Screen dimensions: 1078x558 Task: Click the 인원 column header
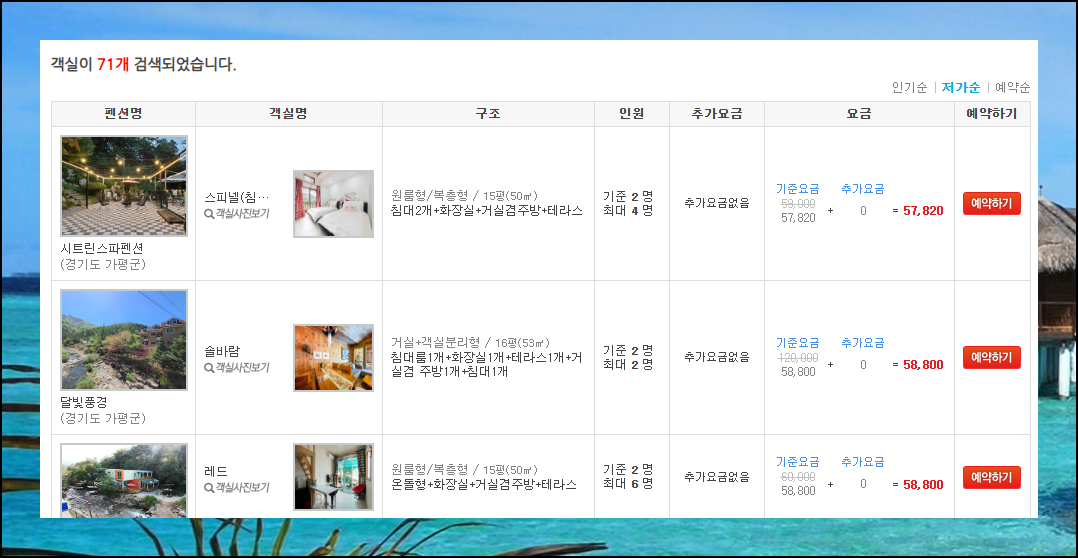632,114
